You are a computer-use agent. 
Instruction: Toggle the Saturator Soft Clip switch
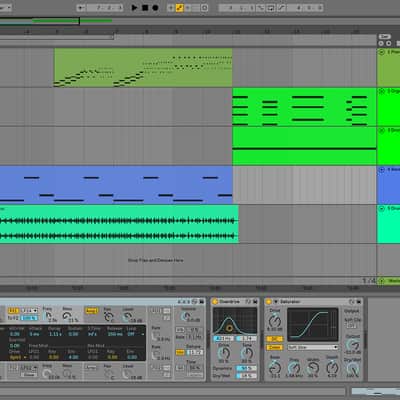coord(351,325)
